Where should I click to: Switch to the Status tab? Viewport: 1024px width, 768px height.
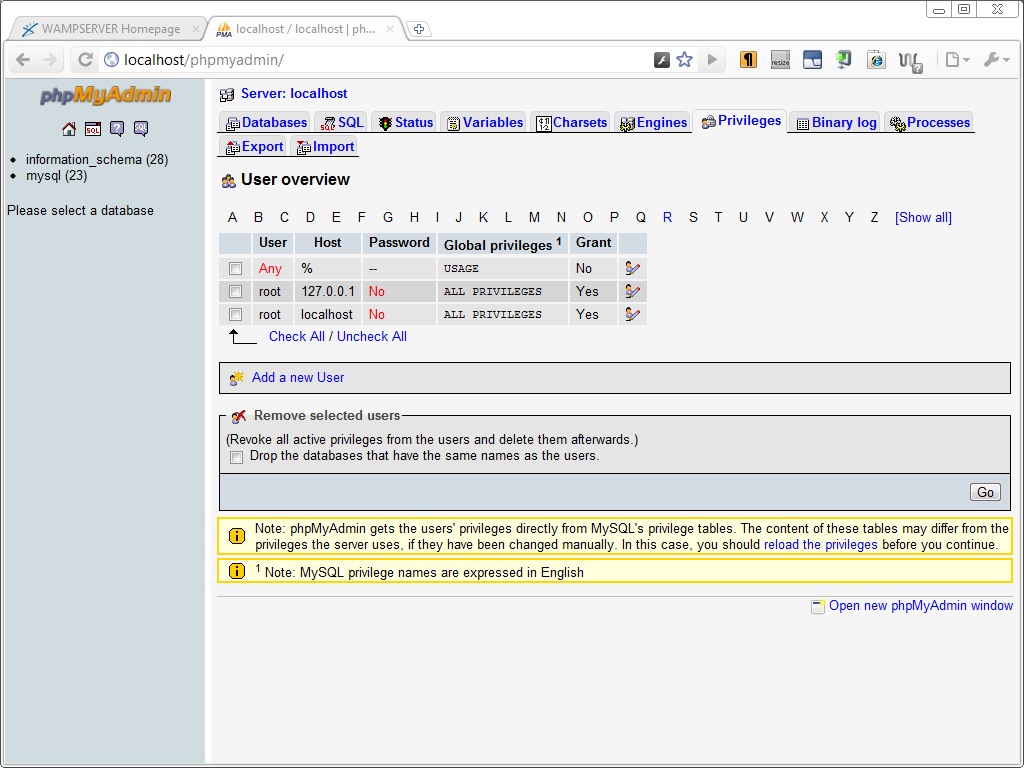pyautogui.click(x=406, y=123)
